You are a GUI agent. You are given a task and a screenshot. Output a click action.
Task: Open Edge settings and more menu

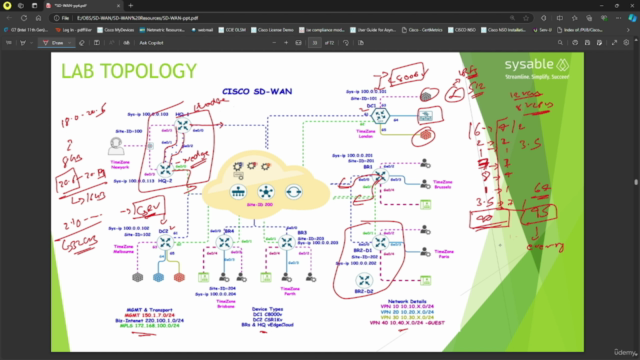619,18
